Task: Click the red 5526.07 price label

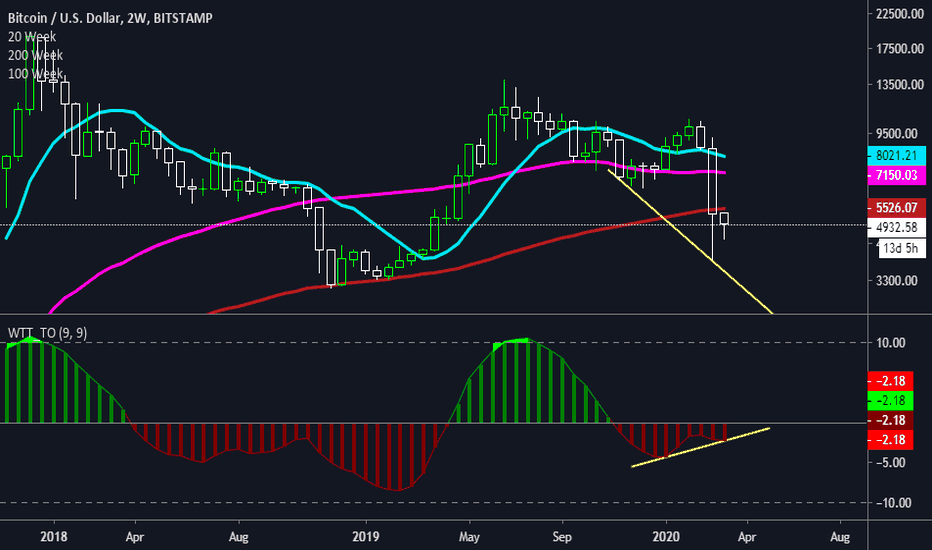Action: coord(896,208)
